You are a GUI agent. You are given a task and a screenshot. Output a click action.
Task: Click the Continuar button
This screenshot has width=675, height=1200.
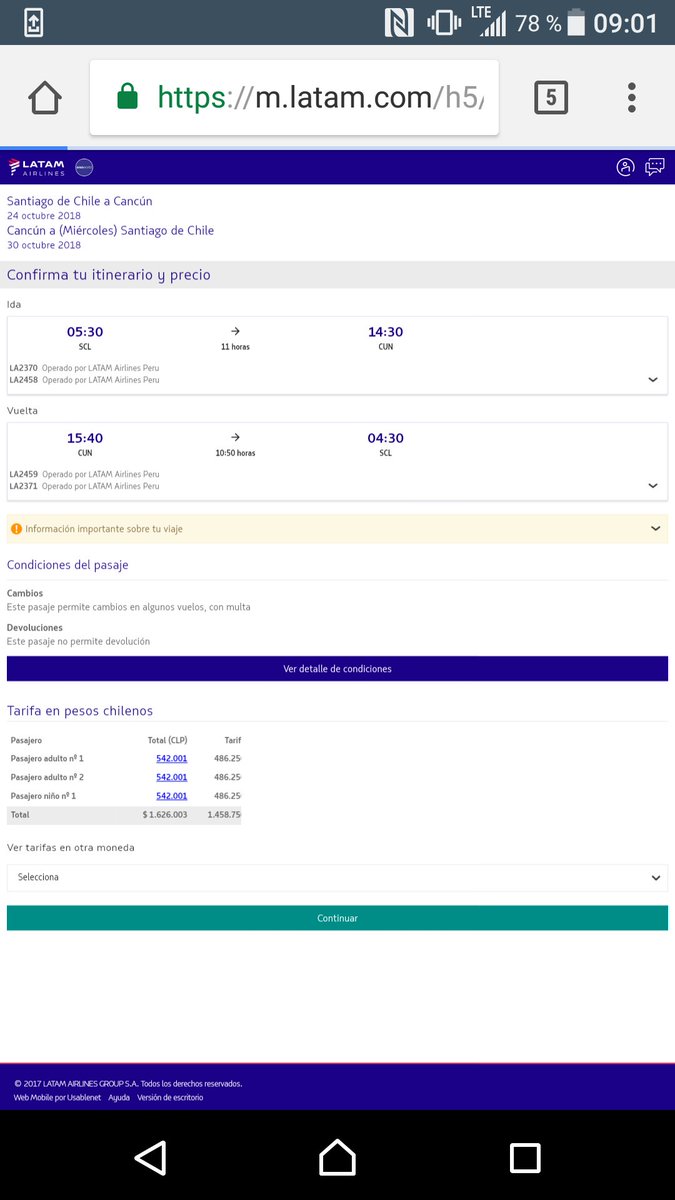[x=337, y=918]
